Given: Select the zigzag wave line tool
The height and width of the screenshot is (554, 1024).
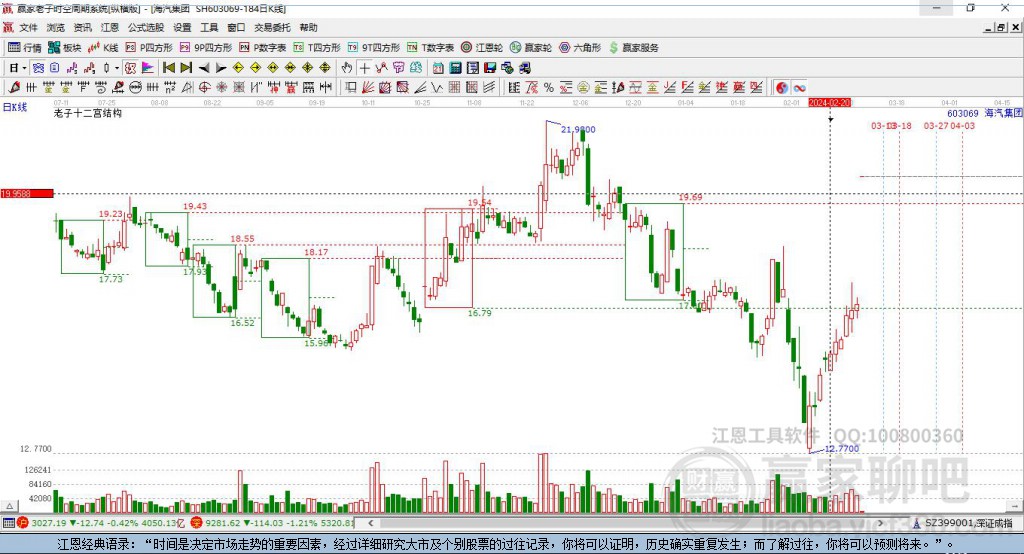Looking at the screenshot, I should point(437,88).
